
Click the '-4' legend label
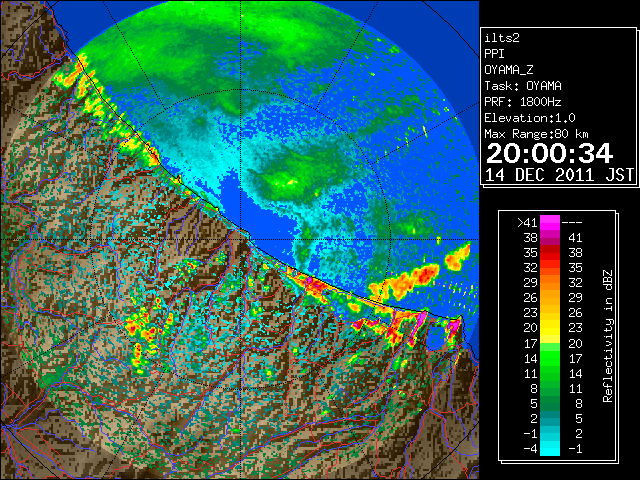point(530,449)
